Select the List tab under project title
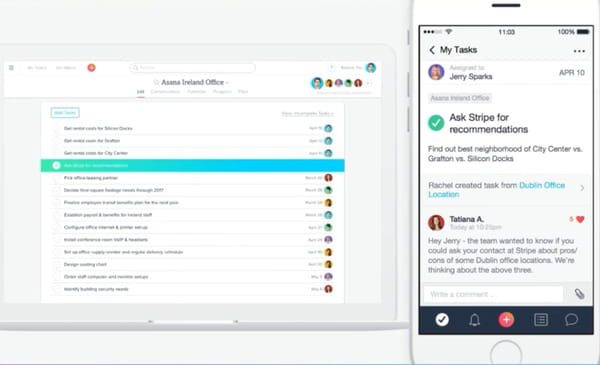The height and width of the screenshot is (365, 600). pyautogui.click(x=140, y=92)
